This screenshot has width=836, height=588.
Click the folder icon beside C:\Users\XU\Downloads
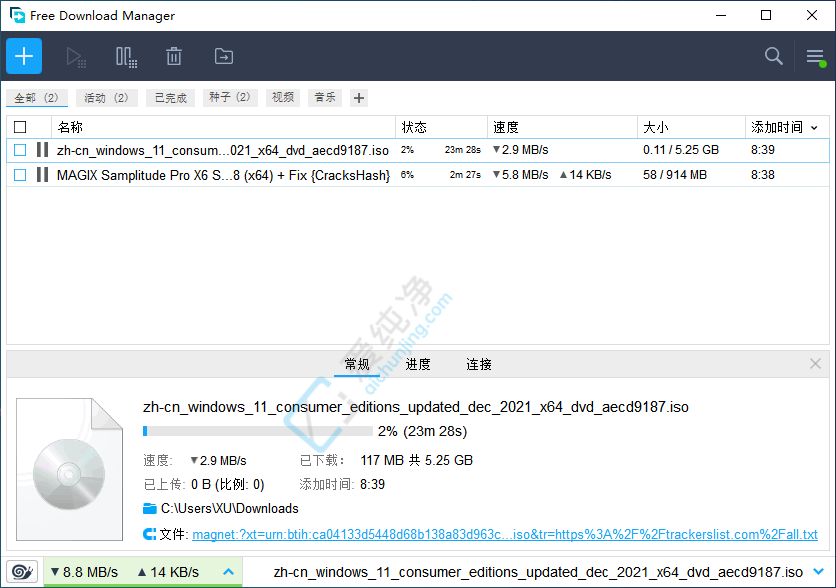click(x=150, y=508)
